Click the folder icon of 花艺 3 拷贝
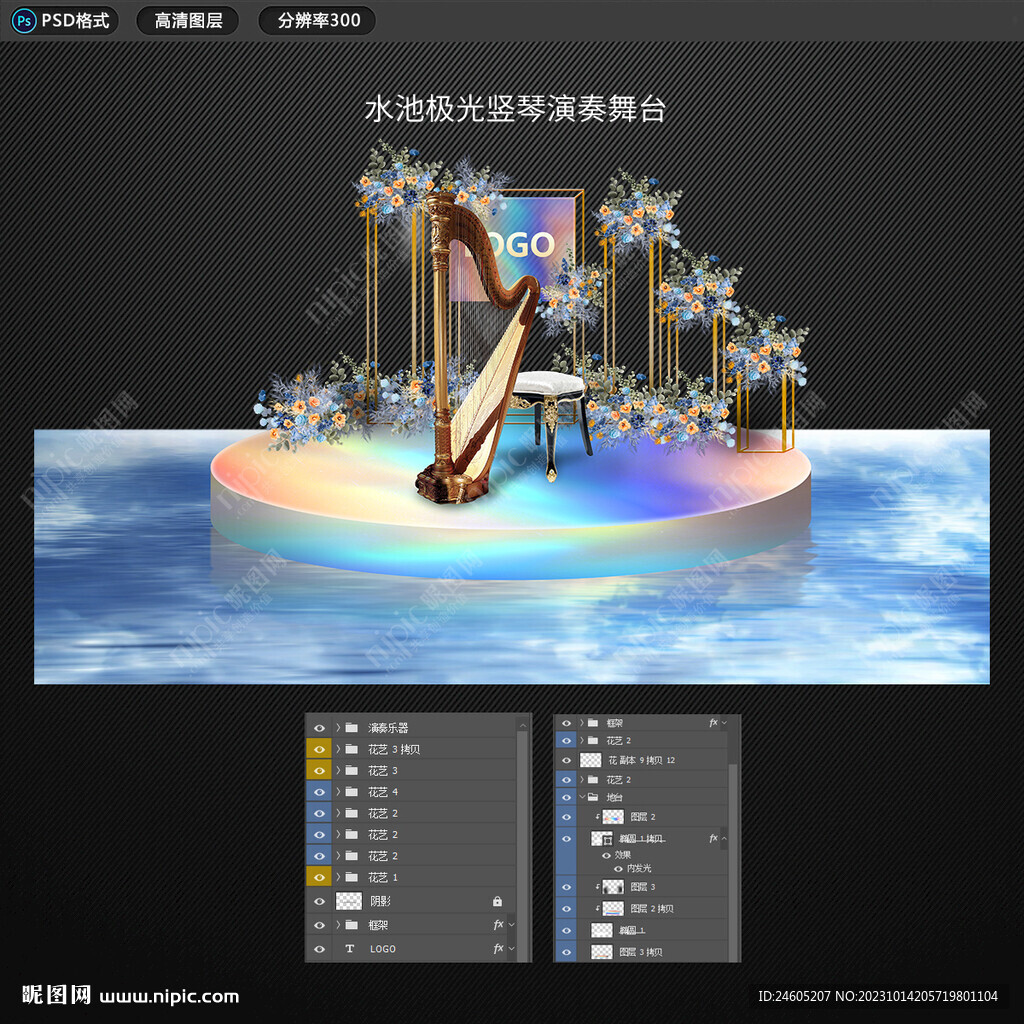 [351, 749]
